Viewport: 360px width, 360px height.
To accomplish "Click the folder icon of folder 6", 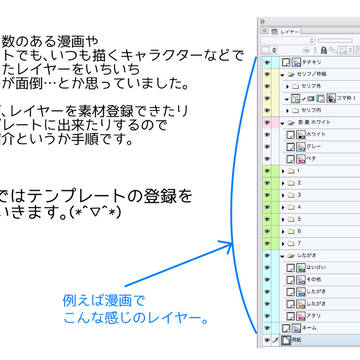I will [292, 231].
